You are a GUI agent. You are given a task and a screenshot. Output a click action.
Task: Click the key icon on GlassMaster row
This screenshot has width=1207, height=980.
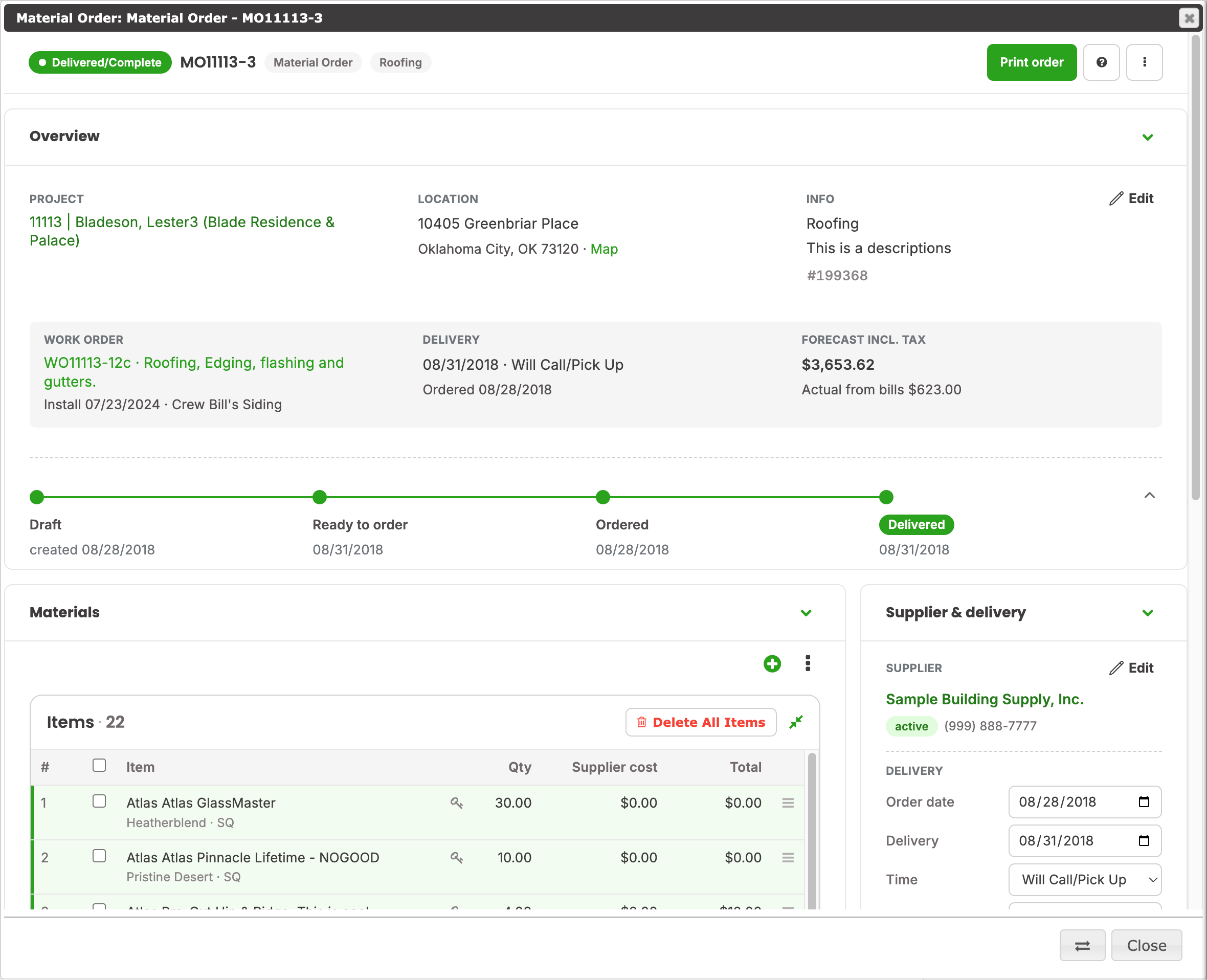tap(457, 802)
